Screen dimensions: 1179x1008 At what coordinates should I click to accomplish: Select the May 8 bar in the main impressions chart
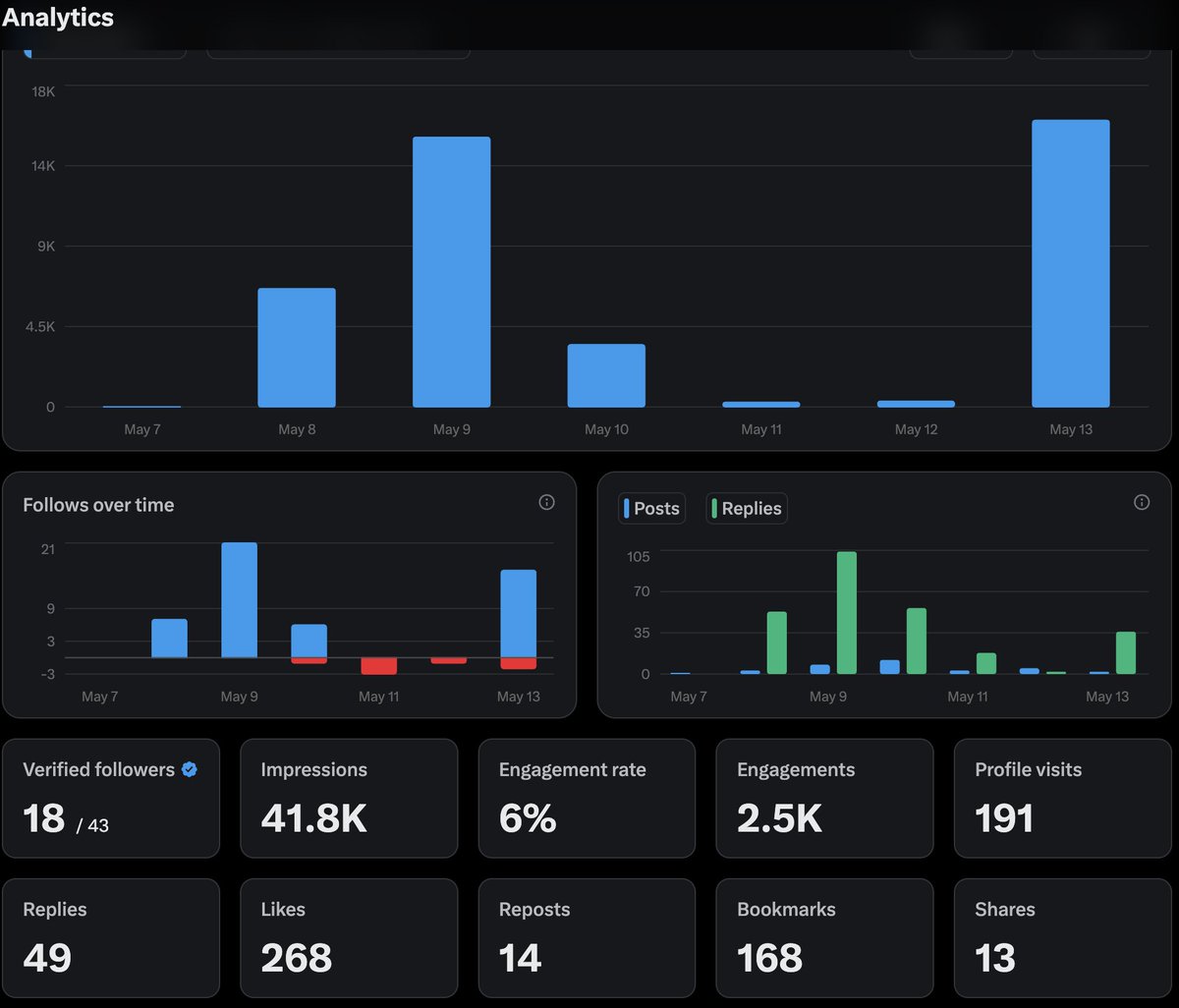(x=297, y=348)
